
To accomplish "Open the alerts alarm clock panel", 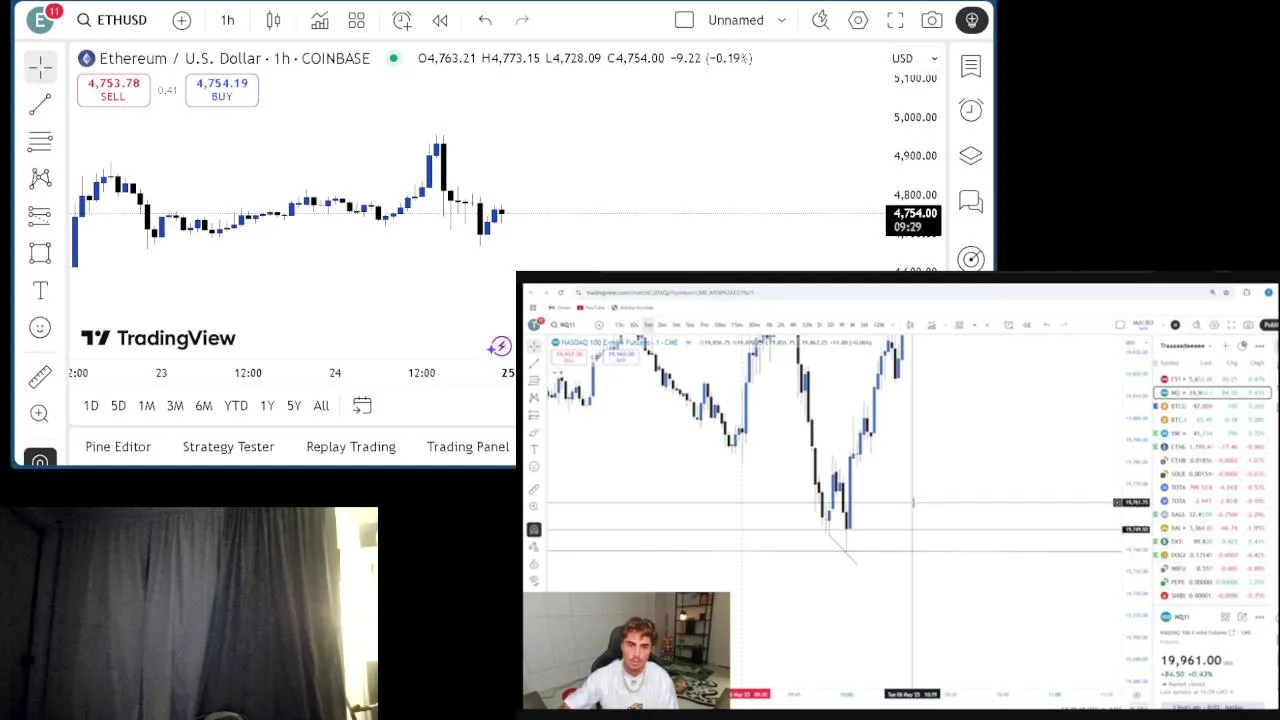I will click(x=971, y=110).
